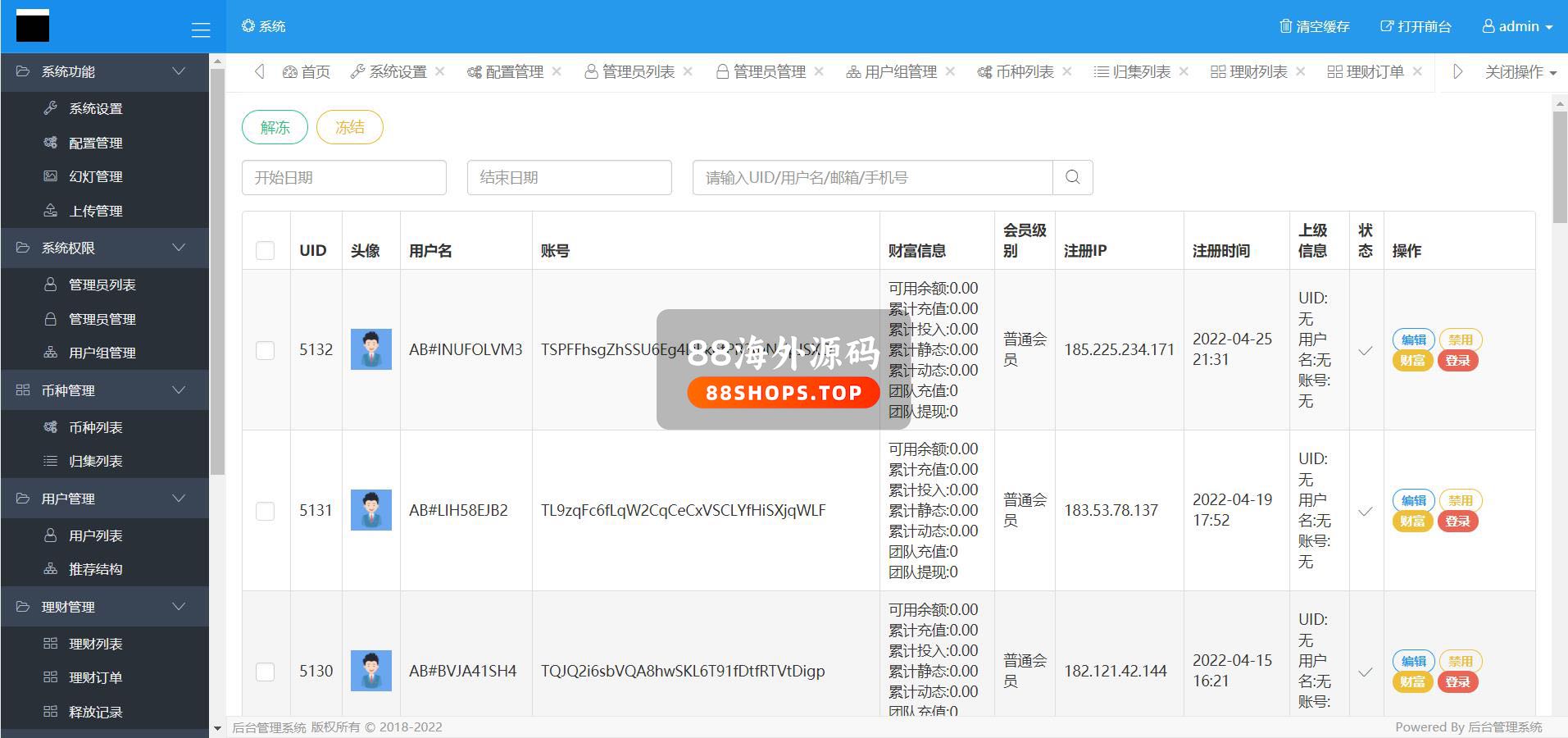Image resolution: width=1568 pixels, height=738 pixels.
Task: Click the 解冻 button
Action: click(275, 127)
